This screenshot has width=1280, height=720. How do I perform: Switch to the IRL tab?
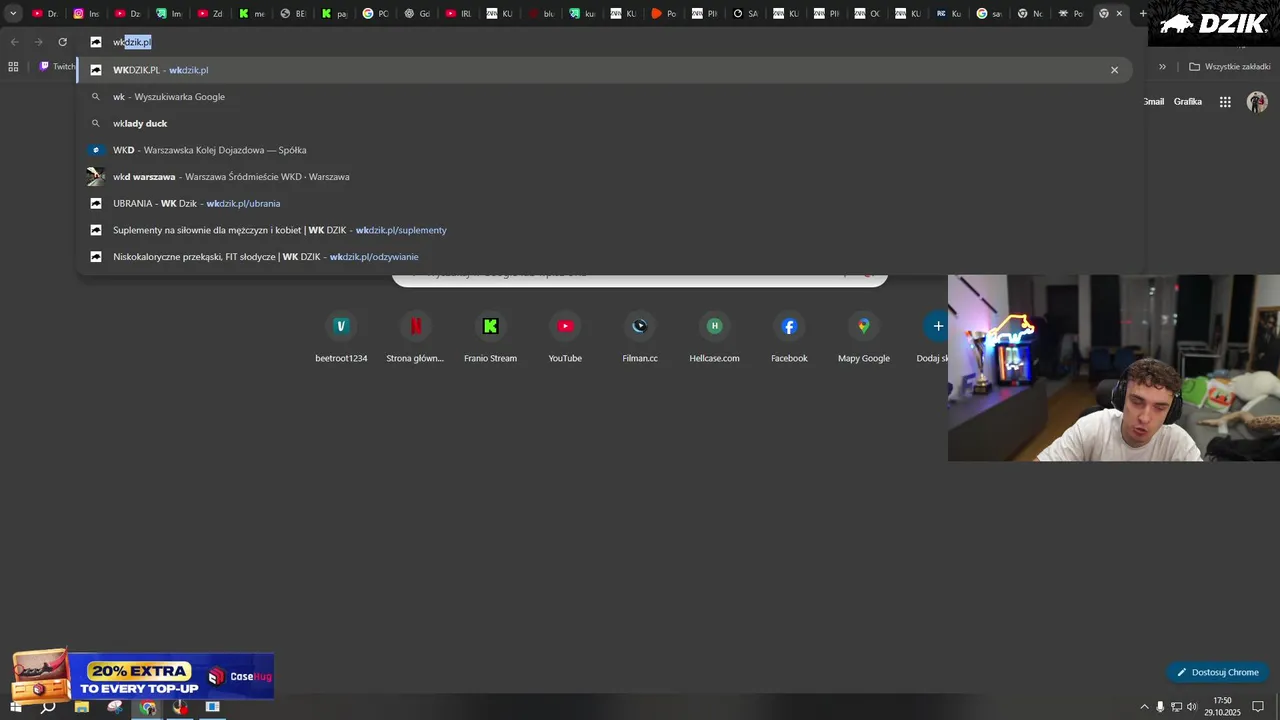(x=458, y=14)
